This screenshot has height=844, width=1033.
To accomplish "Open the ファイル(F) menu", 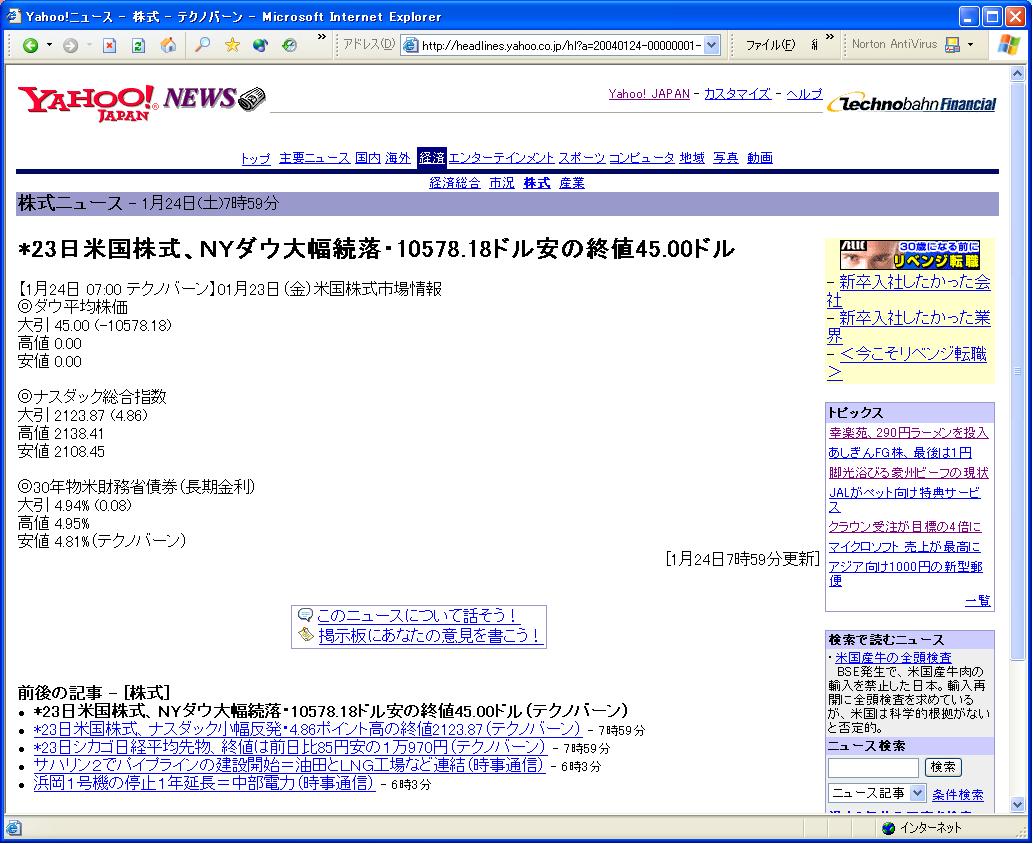I will point(770,45).
